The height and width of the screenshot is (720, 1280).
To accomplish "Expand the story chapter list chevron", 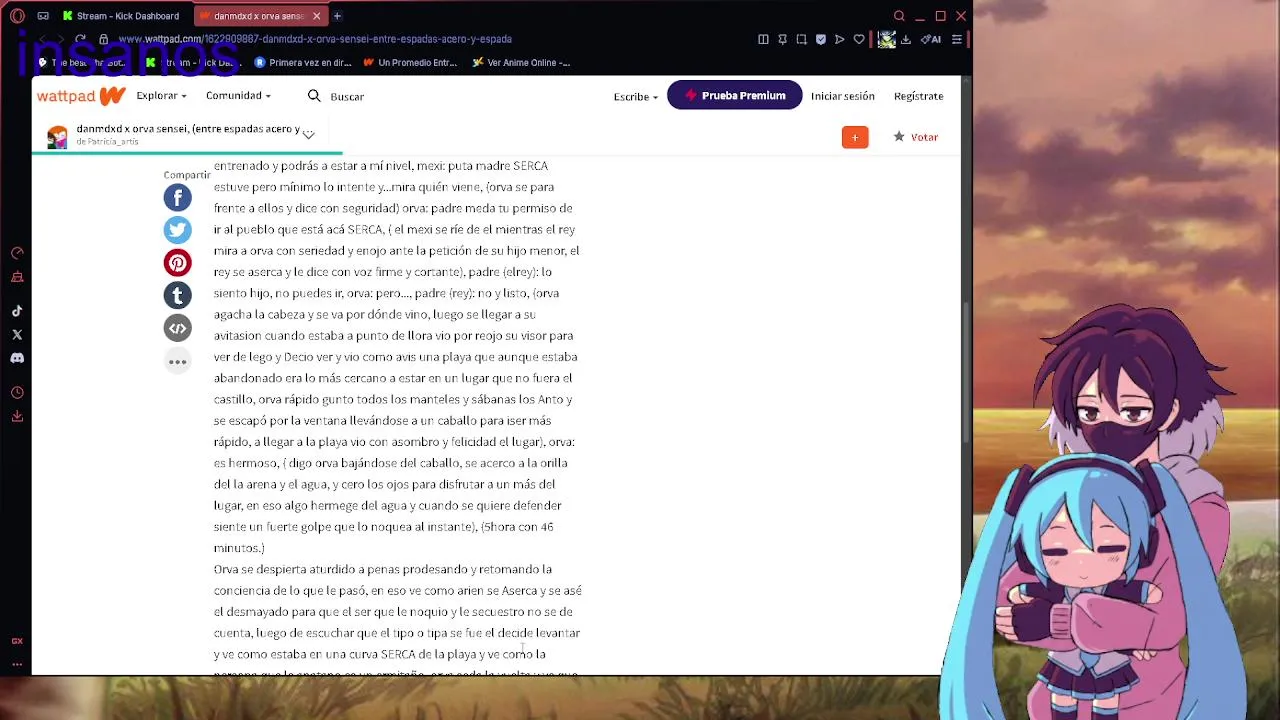I will (309, 135).
